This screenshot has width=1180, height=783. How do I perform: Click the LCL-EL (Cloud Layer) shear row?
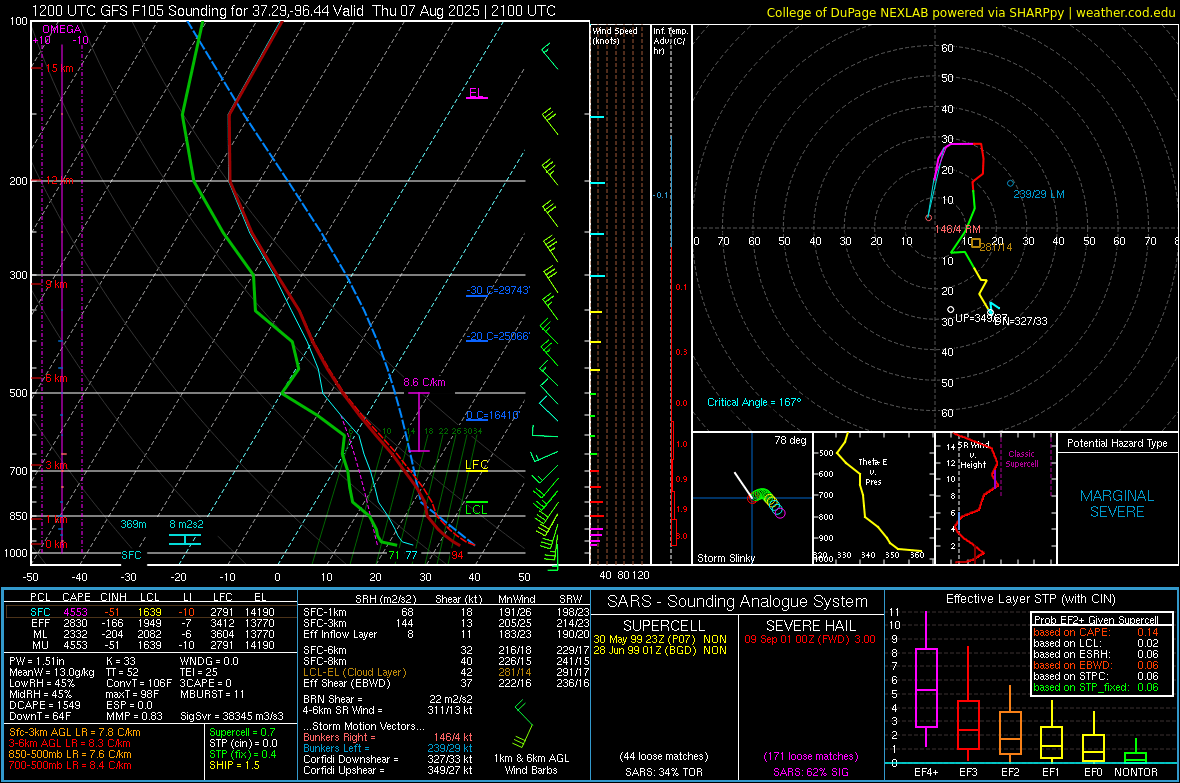click(446, 672)
